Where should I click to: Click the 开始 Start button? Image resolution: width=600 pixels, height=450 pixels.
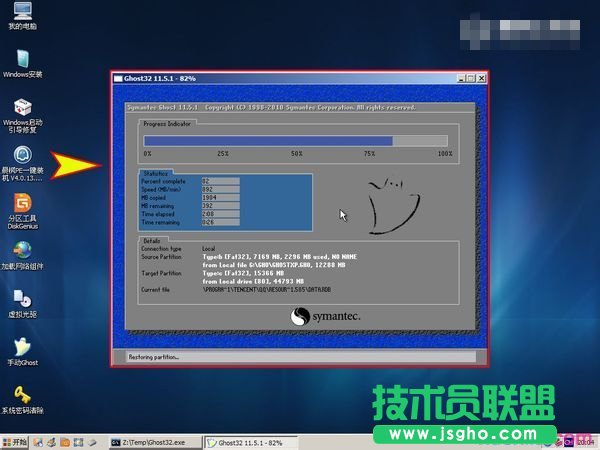[15, 442]
